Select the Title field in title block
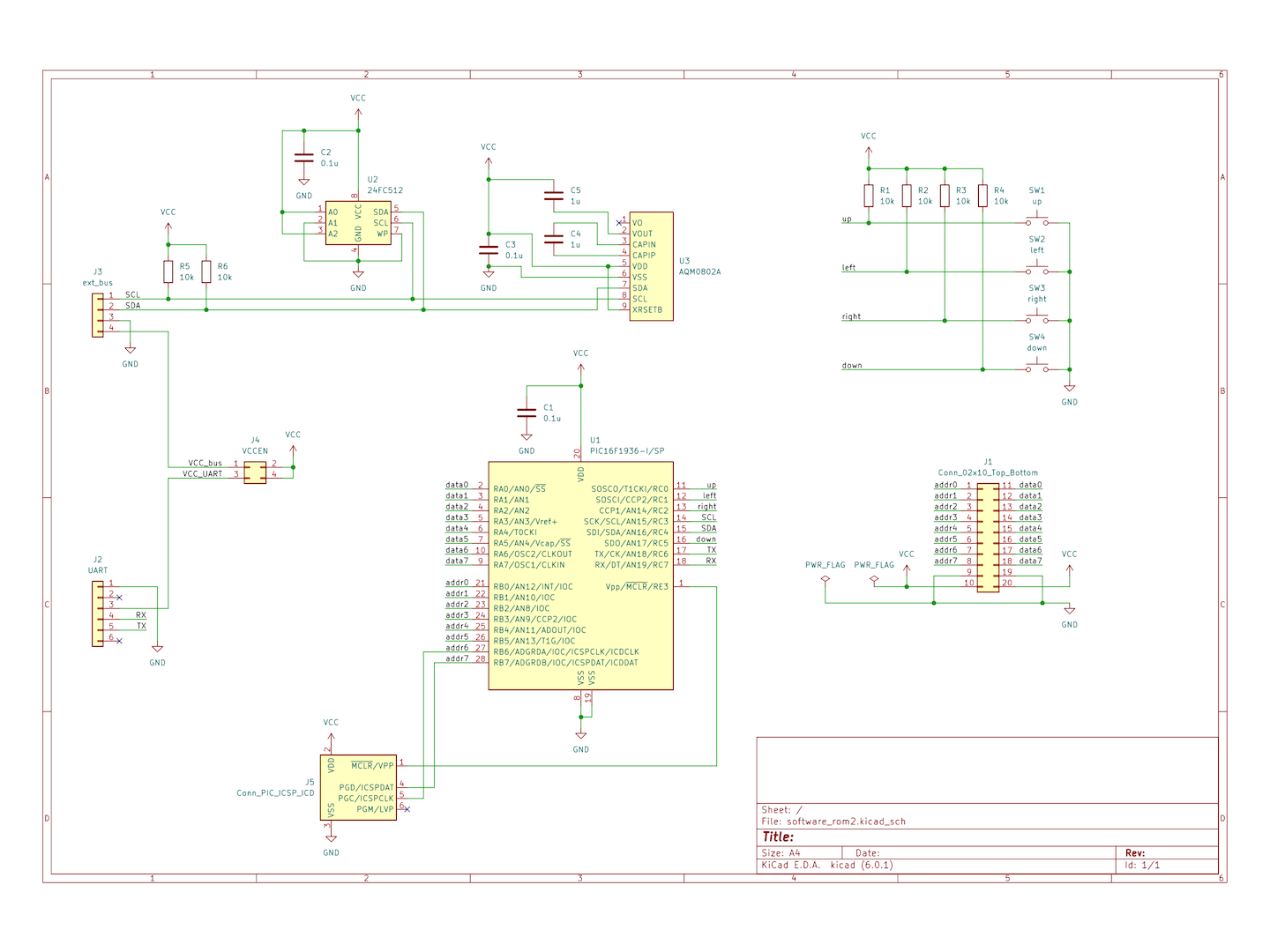Viewport: 1270px width, 952px height. point(778,837)
